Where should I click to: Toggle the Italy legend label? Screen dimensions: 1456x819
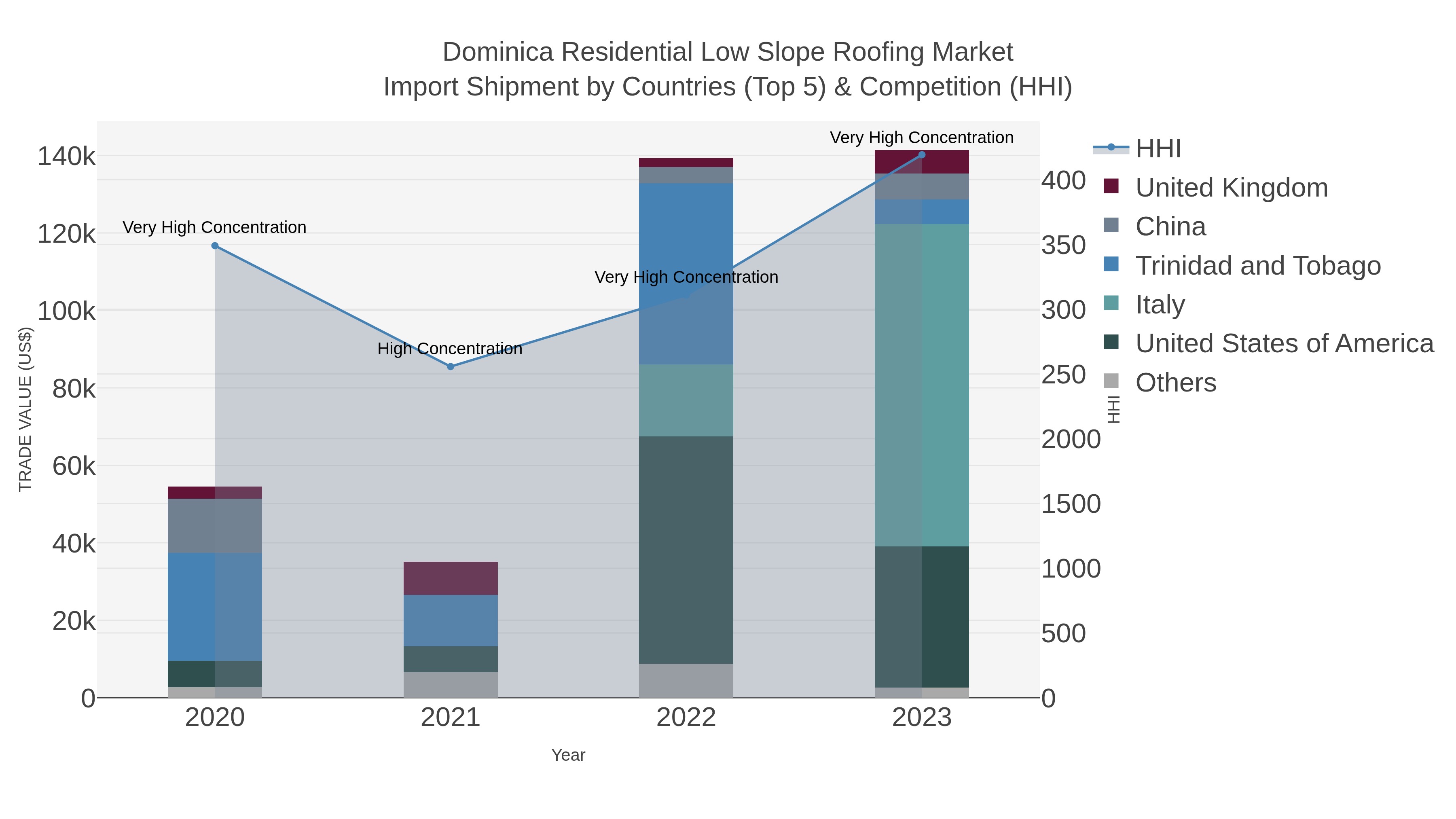(1160, 304)
